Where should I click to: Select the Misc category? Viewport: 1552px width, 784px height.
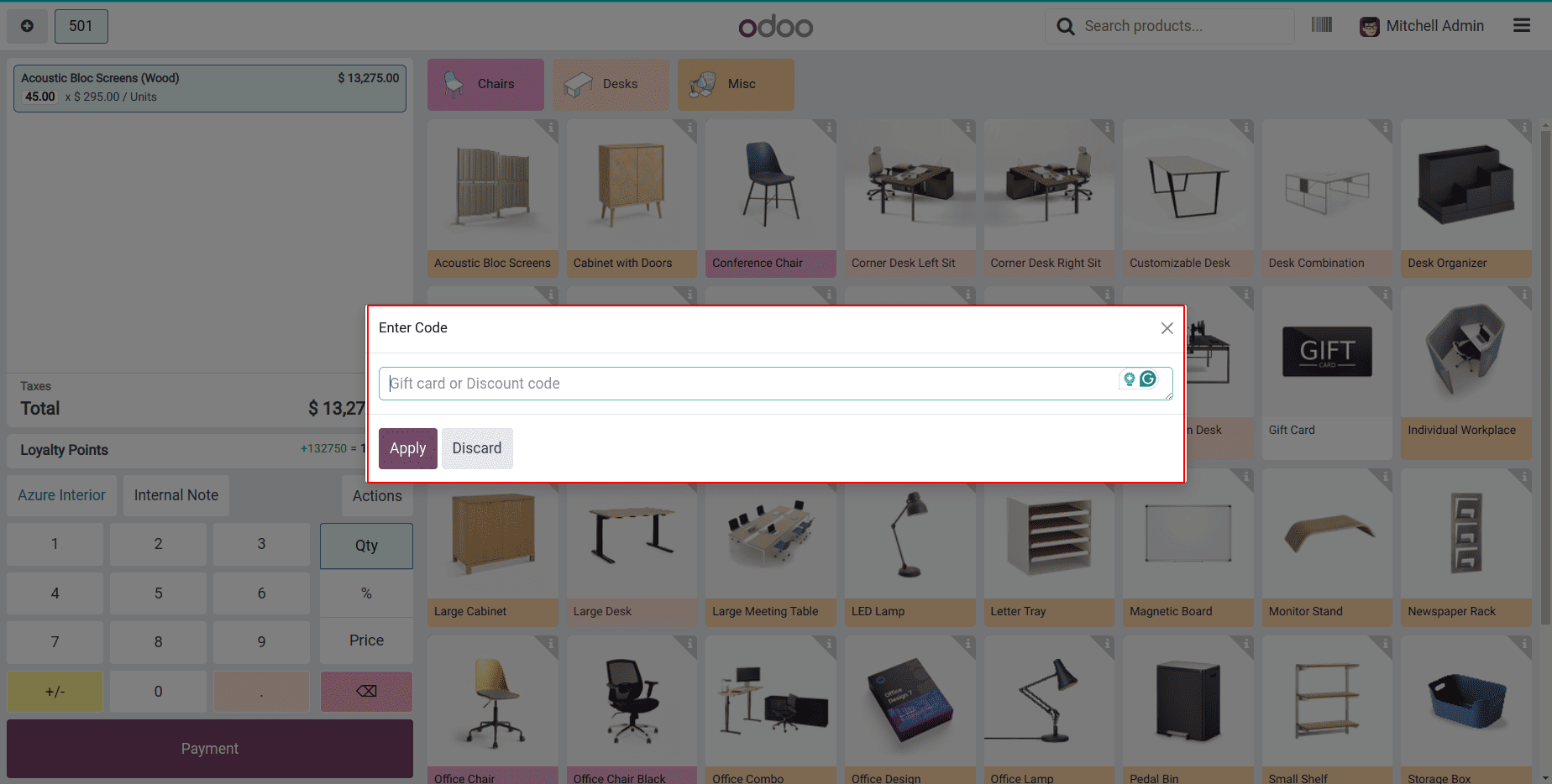click(736, 84)
